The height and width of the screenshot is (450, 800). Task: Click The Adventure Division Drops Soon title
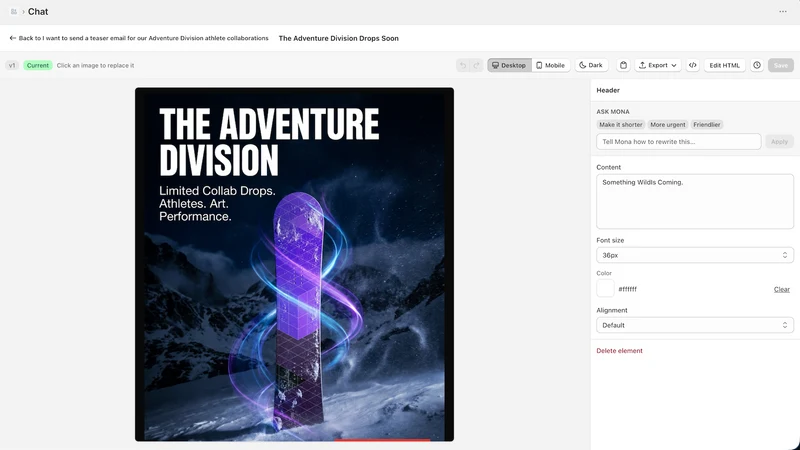click(338, 38)
